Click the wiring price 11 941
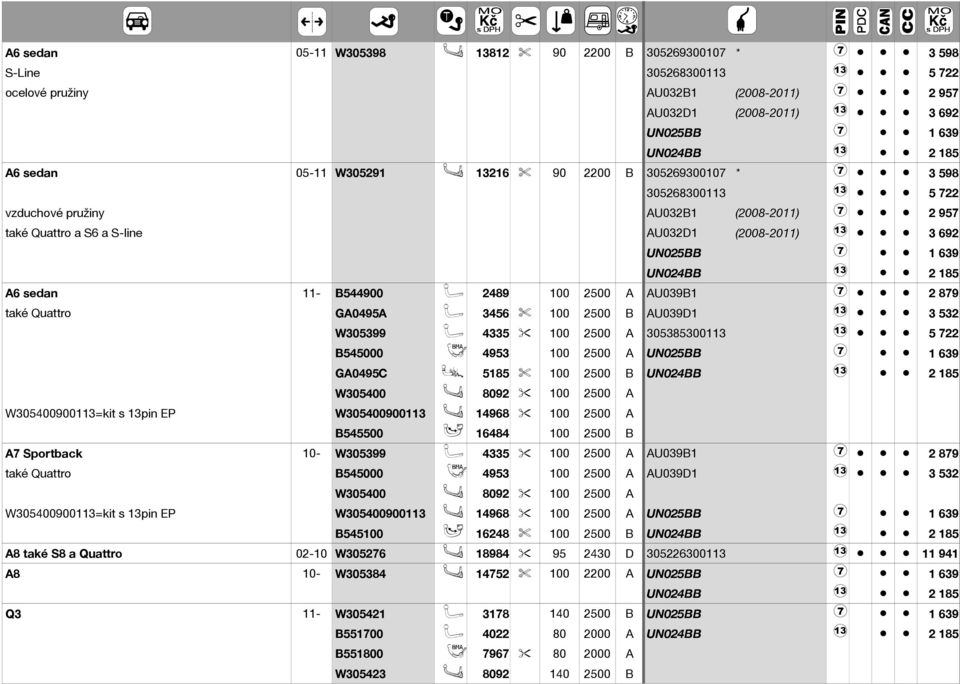This screenshot has width=960, height=684. [940, 554]
